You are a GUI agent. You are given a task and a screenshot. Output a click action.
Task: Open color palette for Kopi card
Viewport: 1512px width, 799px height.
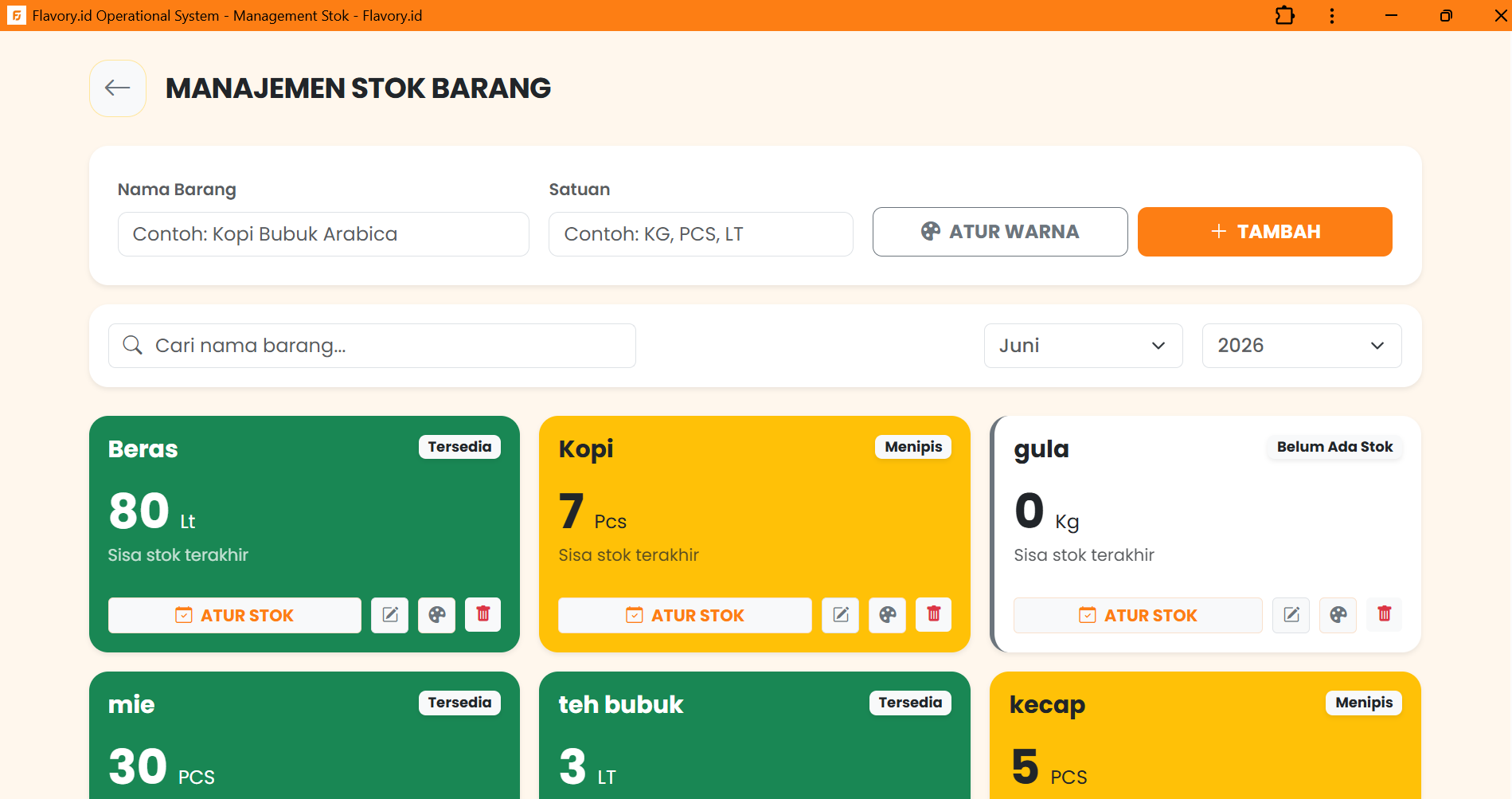pos(888,615)
